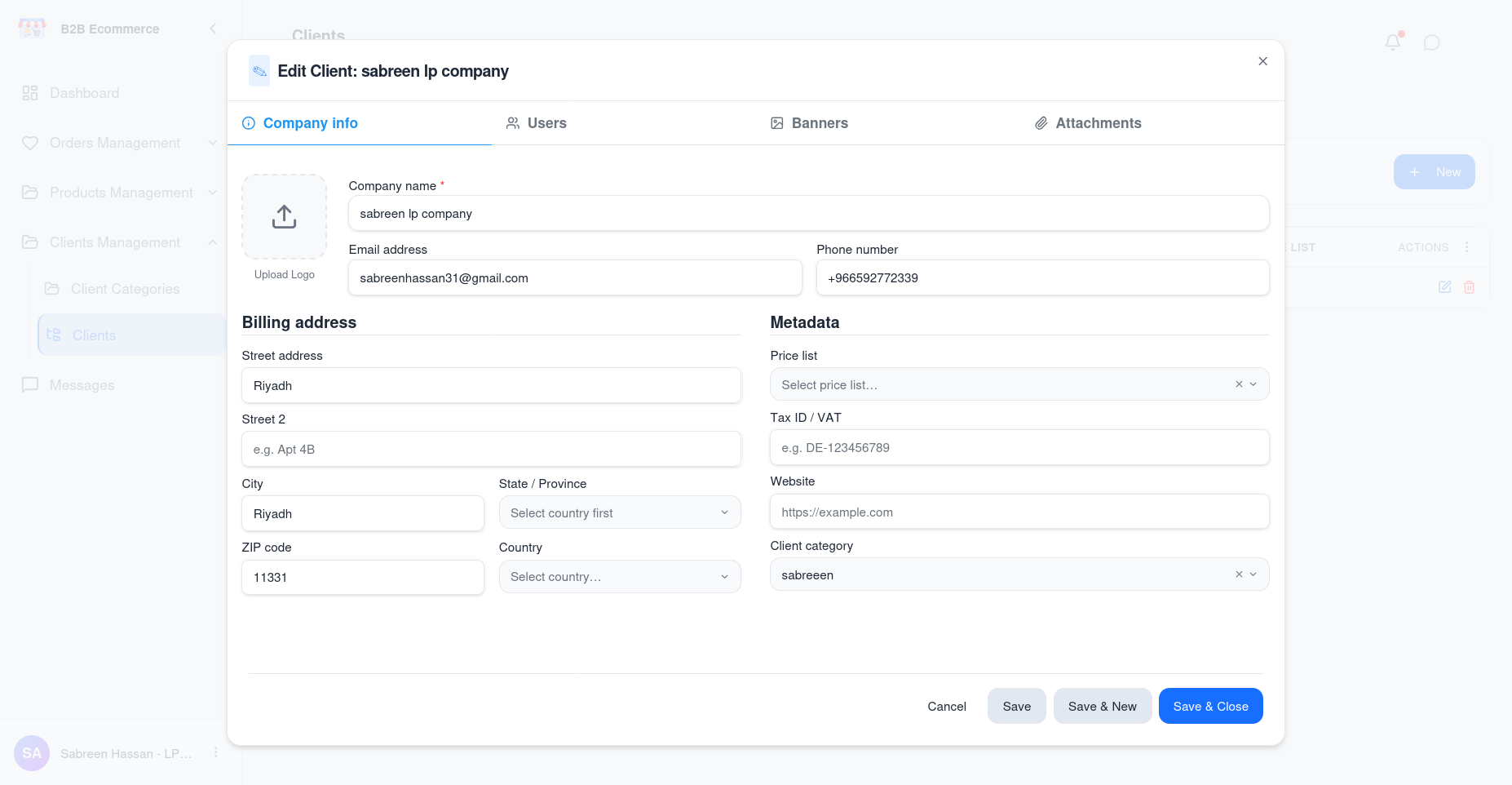Click the Upload Logo icon box
This screenshot has height=785, width=1512.
point(284,217)
